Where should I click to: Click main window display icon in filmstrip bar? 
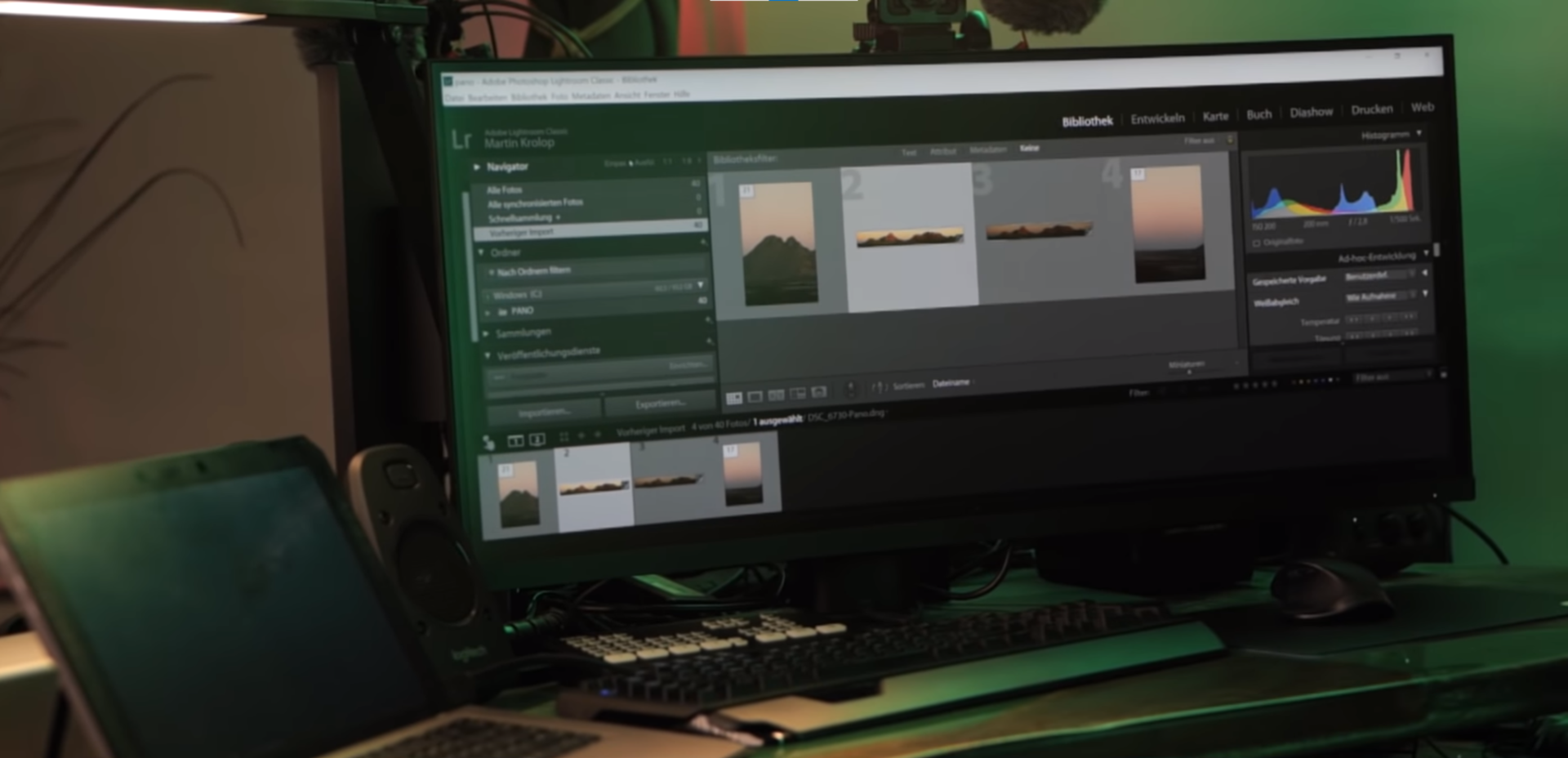pos(515,441)
